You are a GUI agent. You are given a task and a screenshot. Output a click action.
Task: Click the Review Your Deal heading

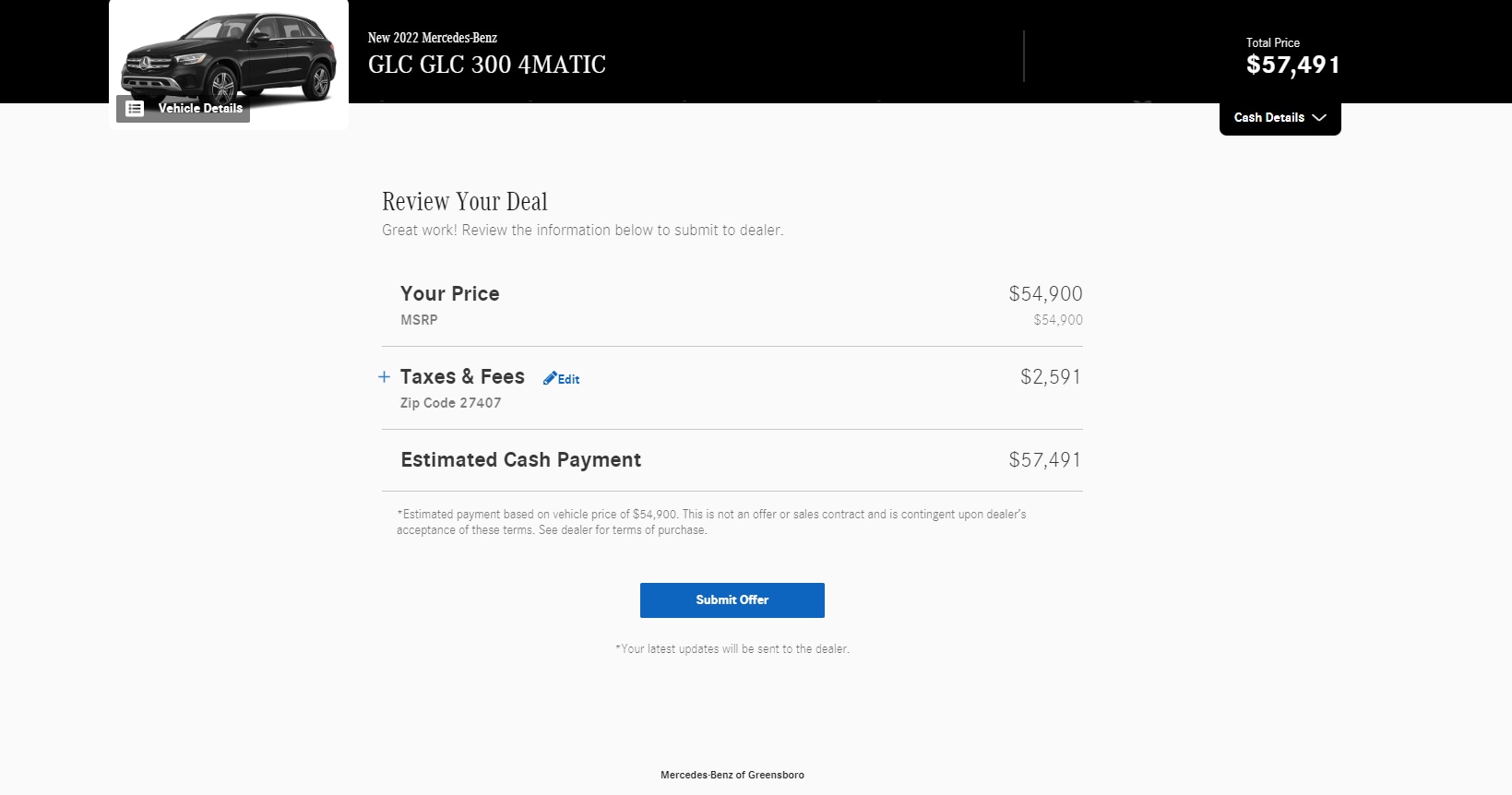[465, 201]
